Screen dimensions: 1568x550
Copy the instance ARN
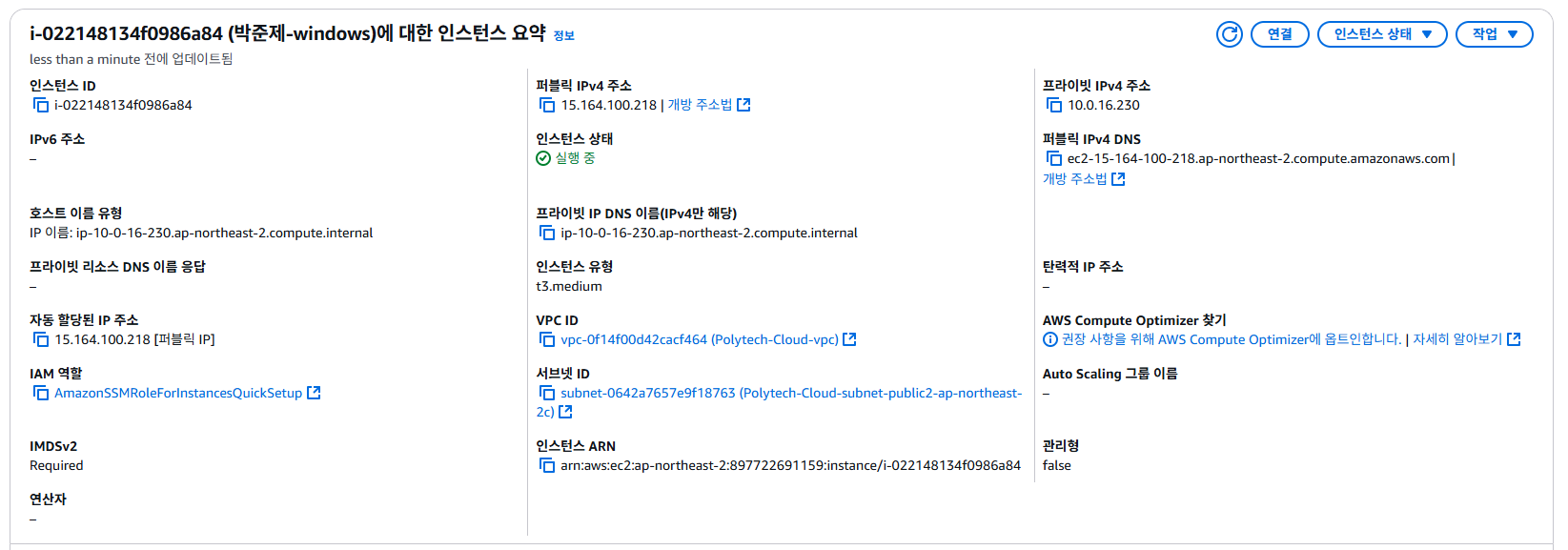click(x=547, y=466)
